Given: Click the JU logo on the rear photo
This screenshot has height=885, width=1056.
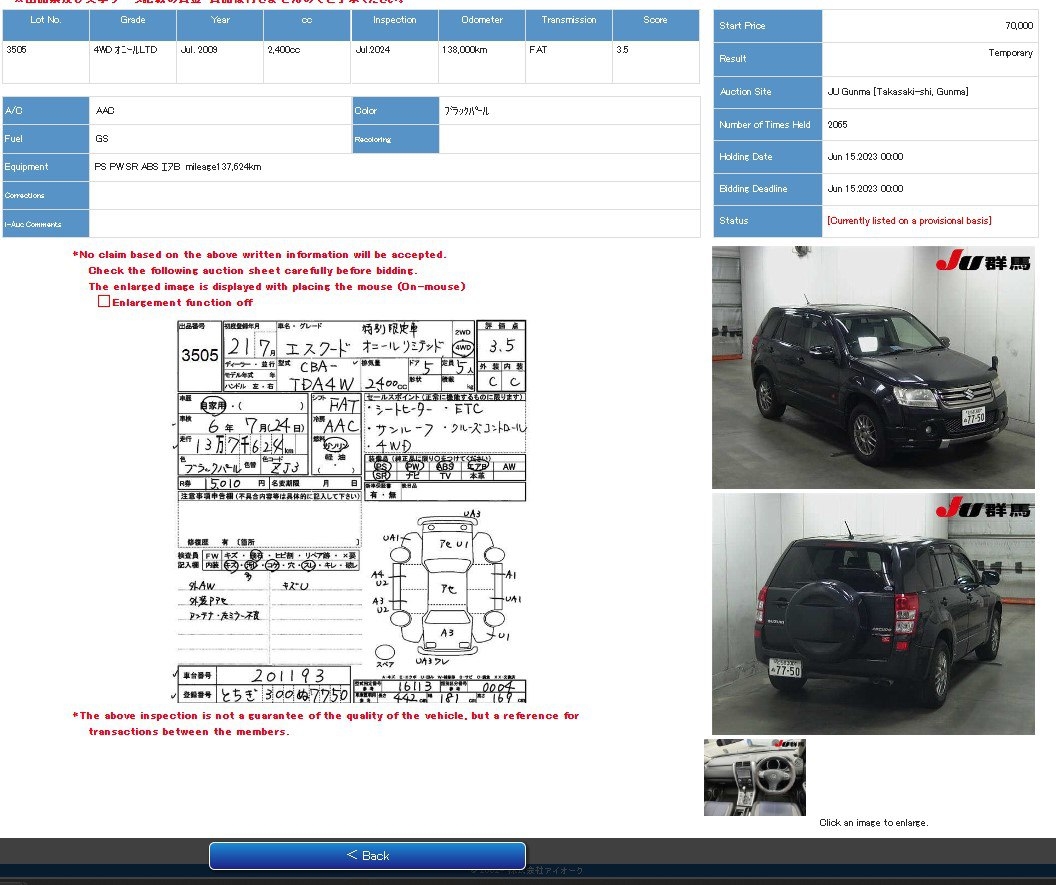Looking at the screenshot, I should [984, 510].
